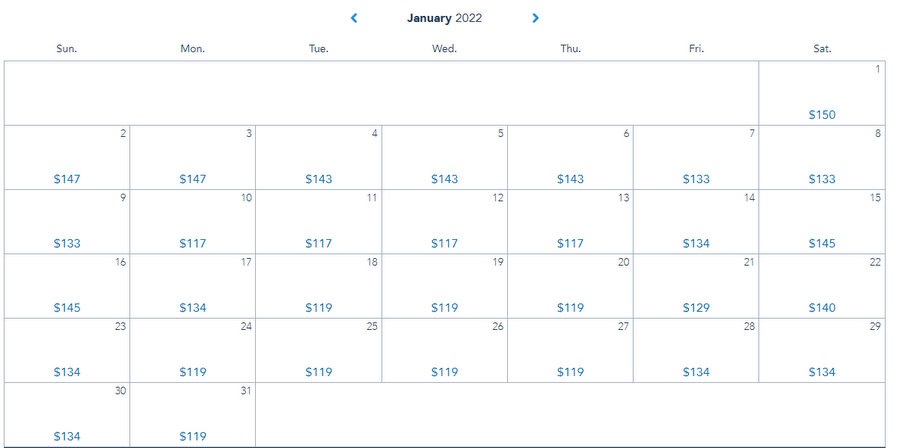The width and height of the screenshot is (900, 448).
Task: Choose January 10 at $117
Action: point(193,222)
